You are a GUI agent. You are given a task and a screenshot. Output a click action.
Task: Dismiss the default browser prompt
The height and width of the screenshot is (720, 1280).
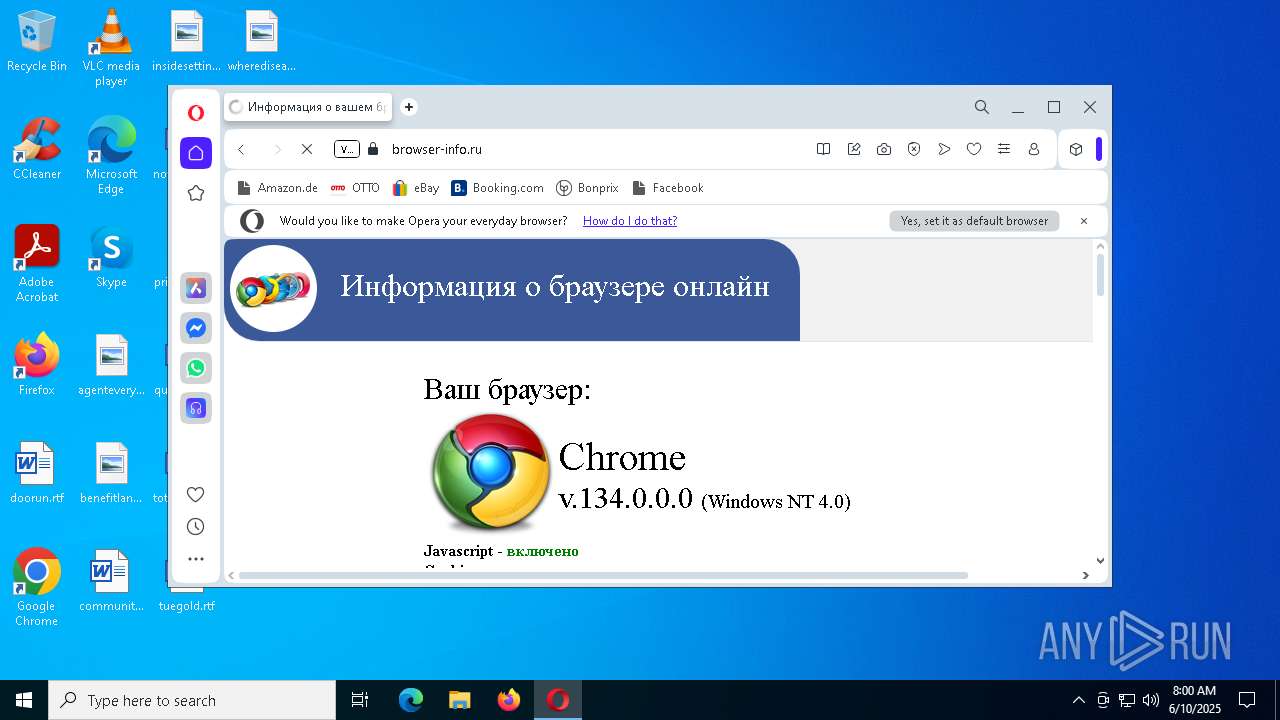pyautogui.click(x=1084, y=221)
